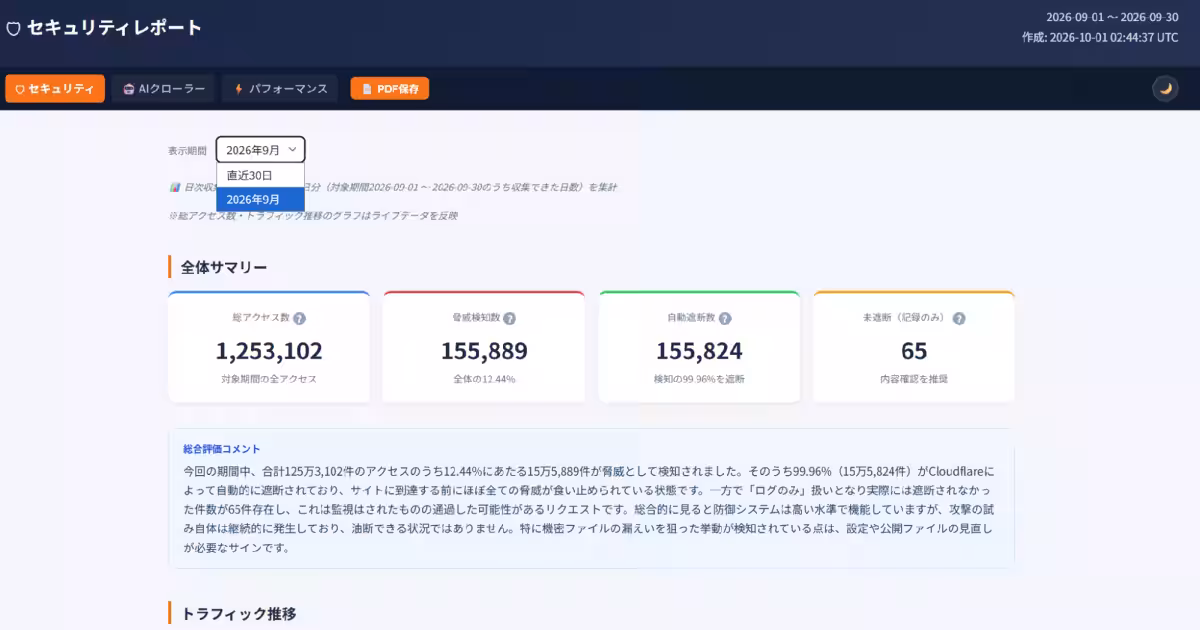
Task: Click the total access value 1,253,102
Action: pos(269,351)
